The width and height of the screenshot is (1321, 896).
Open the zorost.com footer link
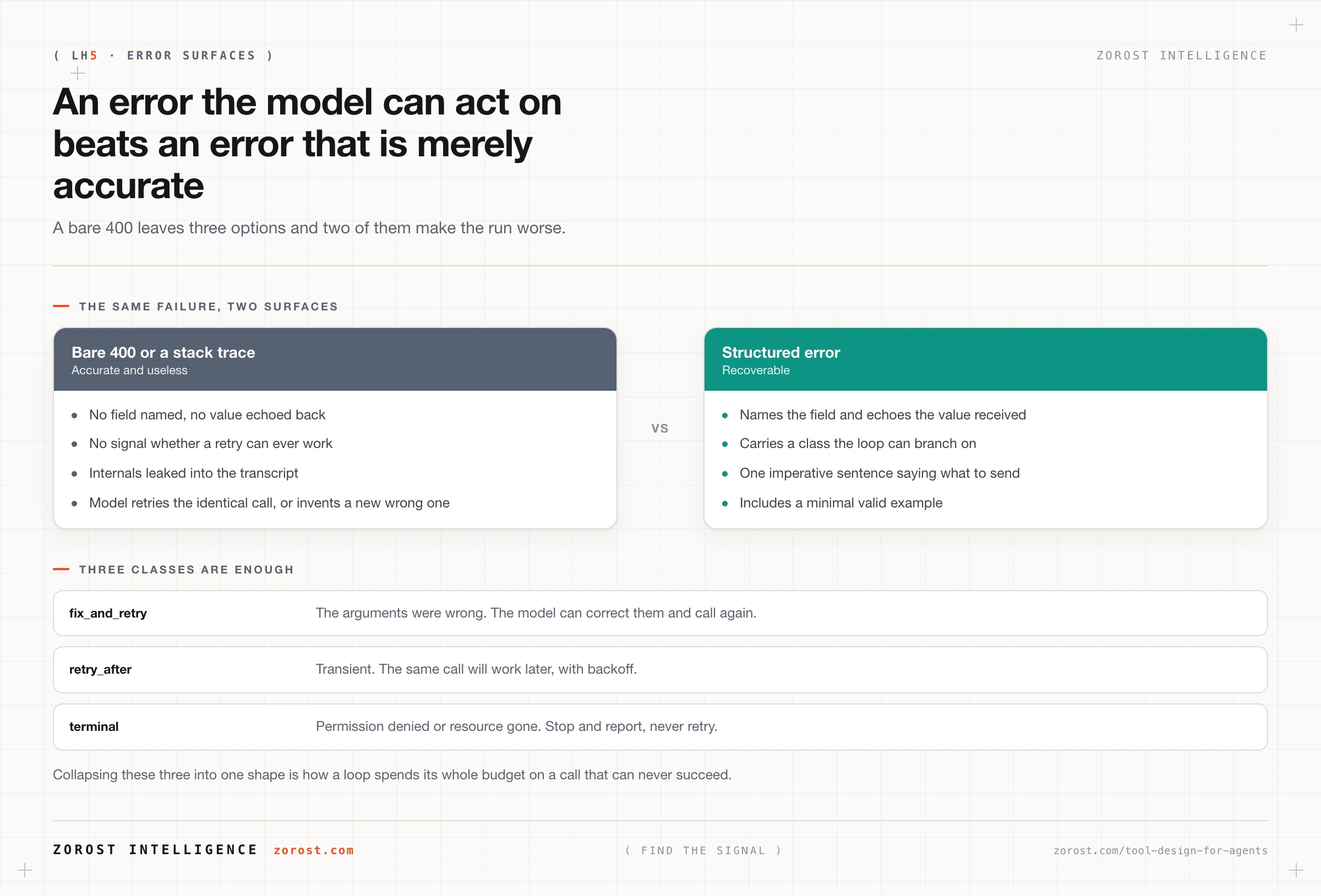click(313, 850)
